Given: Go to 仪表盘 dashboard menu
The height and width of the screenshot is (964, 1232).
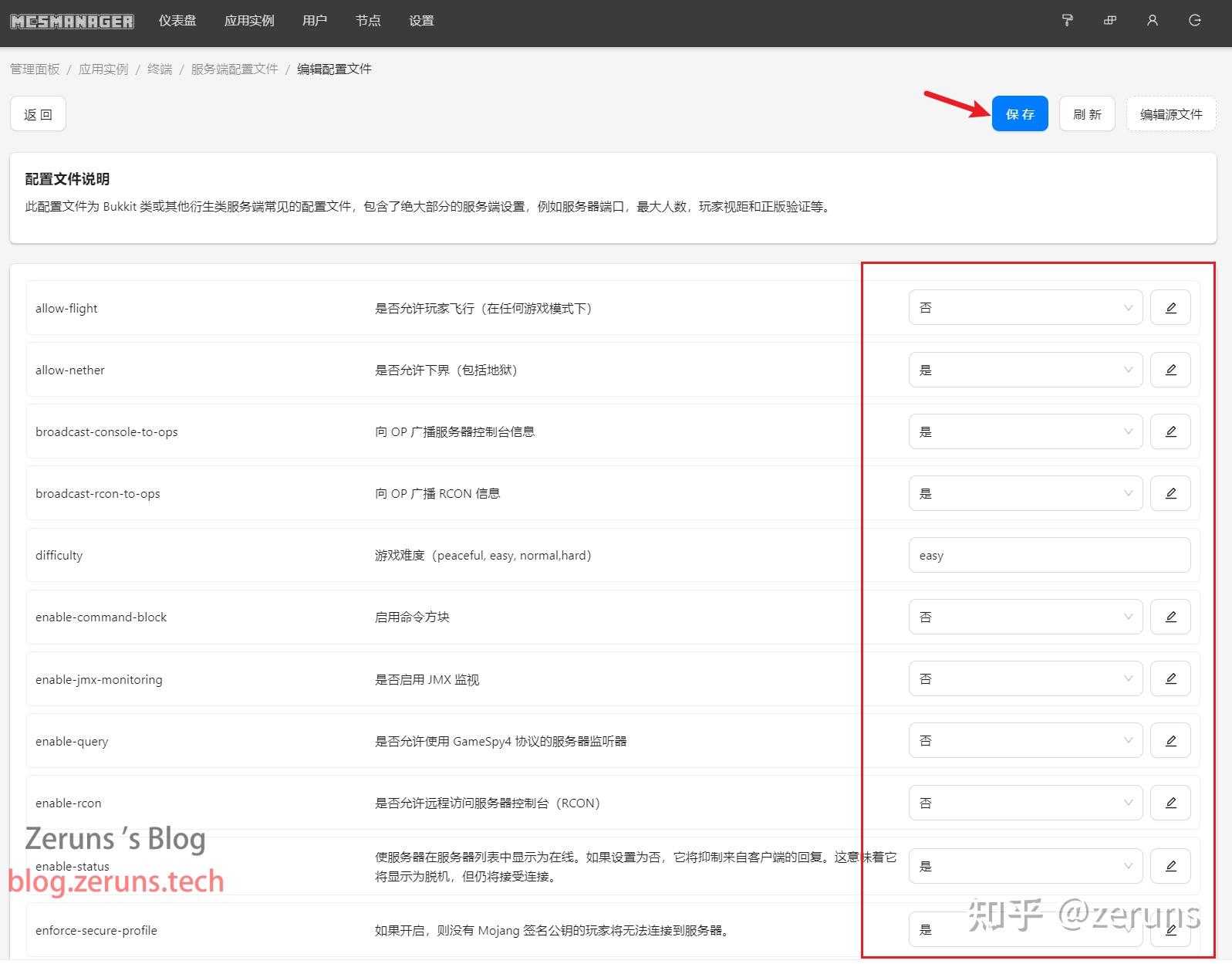Looking at the screenshot, I should (x=177, y=21).
